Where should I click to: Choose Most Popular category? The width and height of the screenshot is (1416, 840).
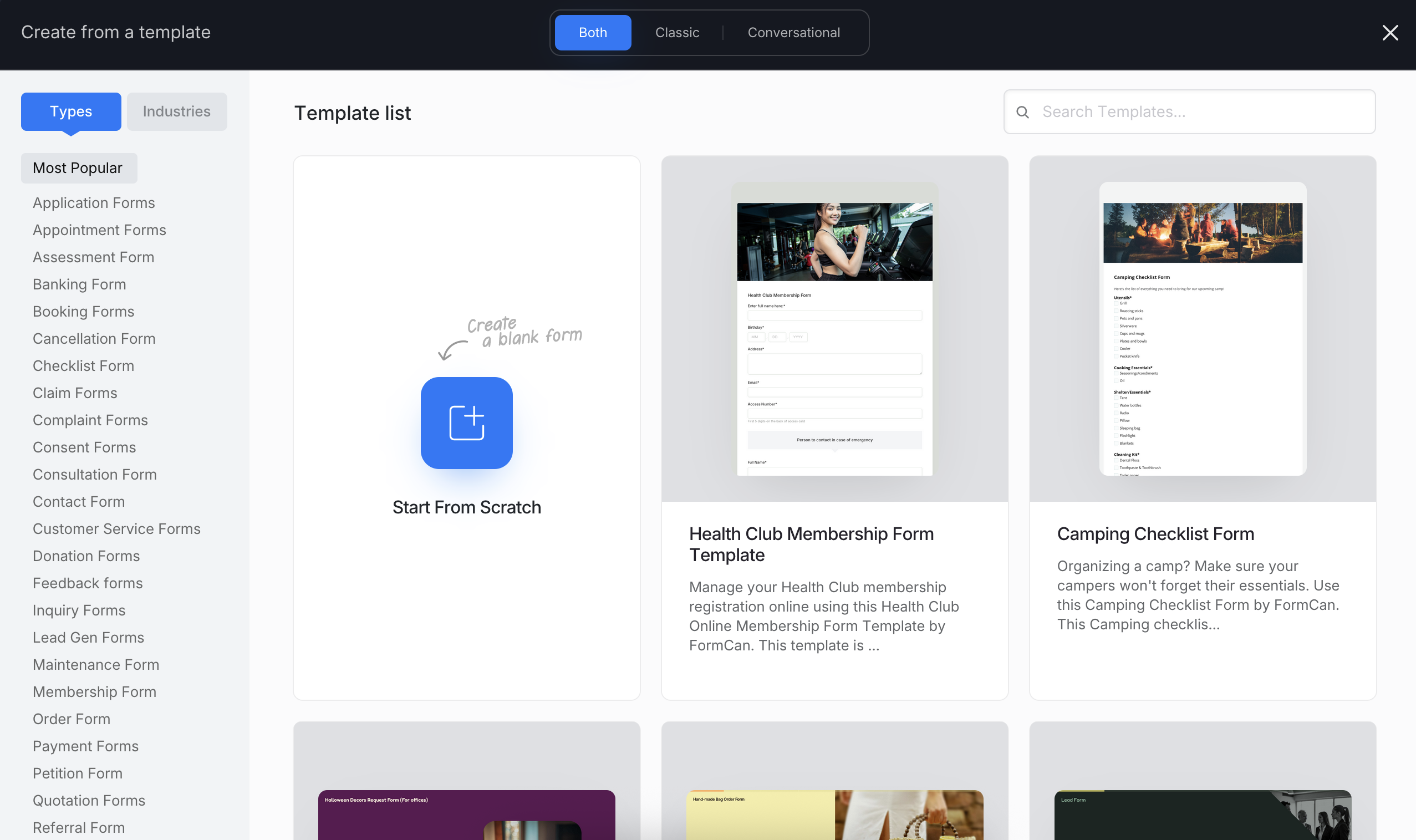pyautogui.click(x=78, y=168)
